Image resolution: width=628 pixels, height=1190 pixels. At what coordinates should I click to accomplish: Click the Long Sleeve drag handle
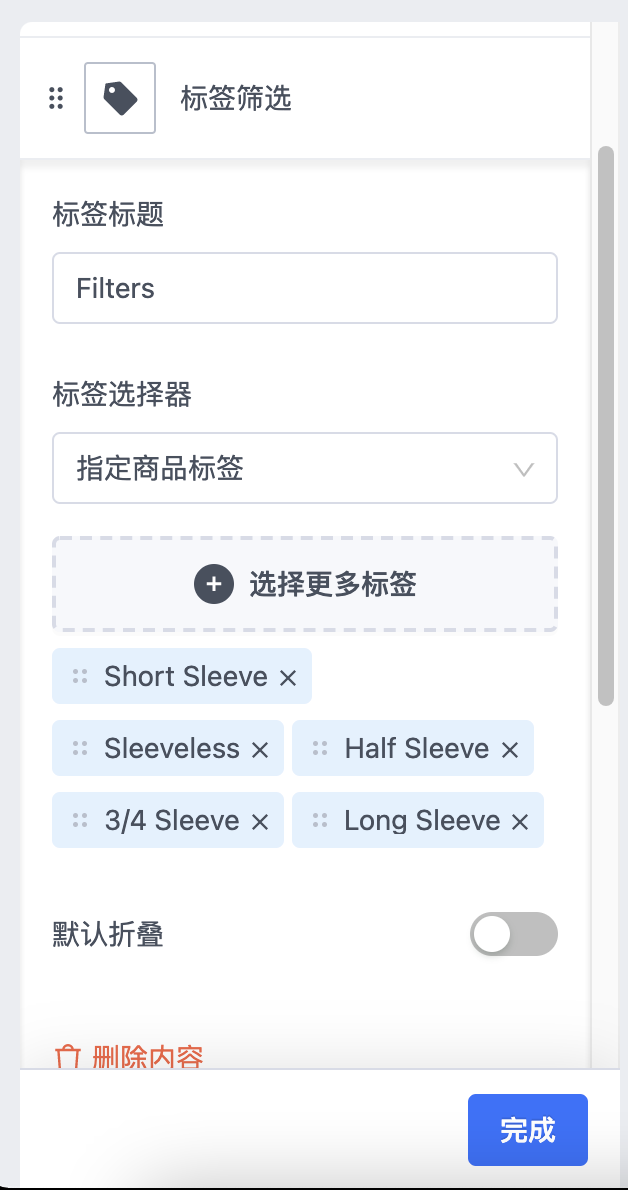tap(320, 821)
